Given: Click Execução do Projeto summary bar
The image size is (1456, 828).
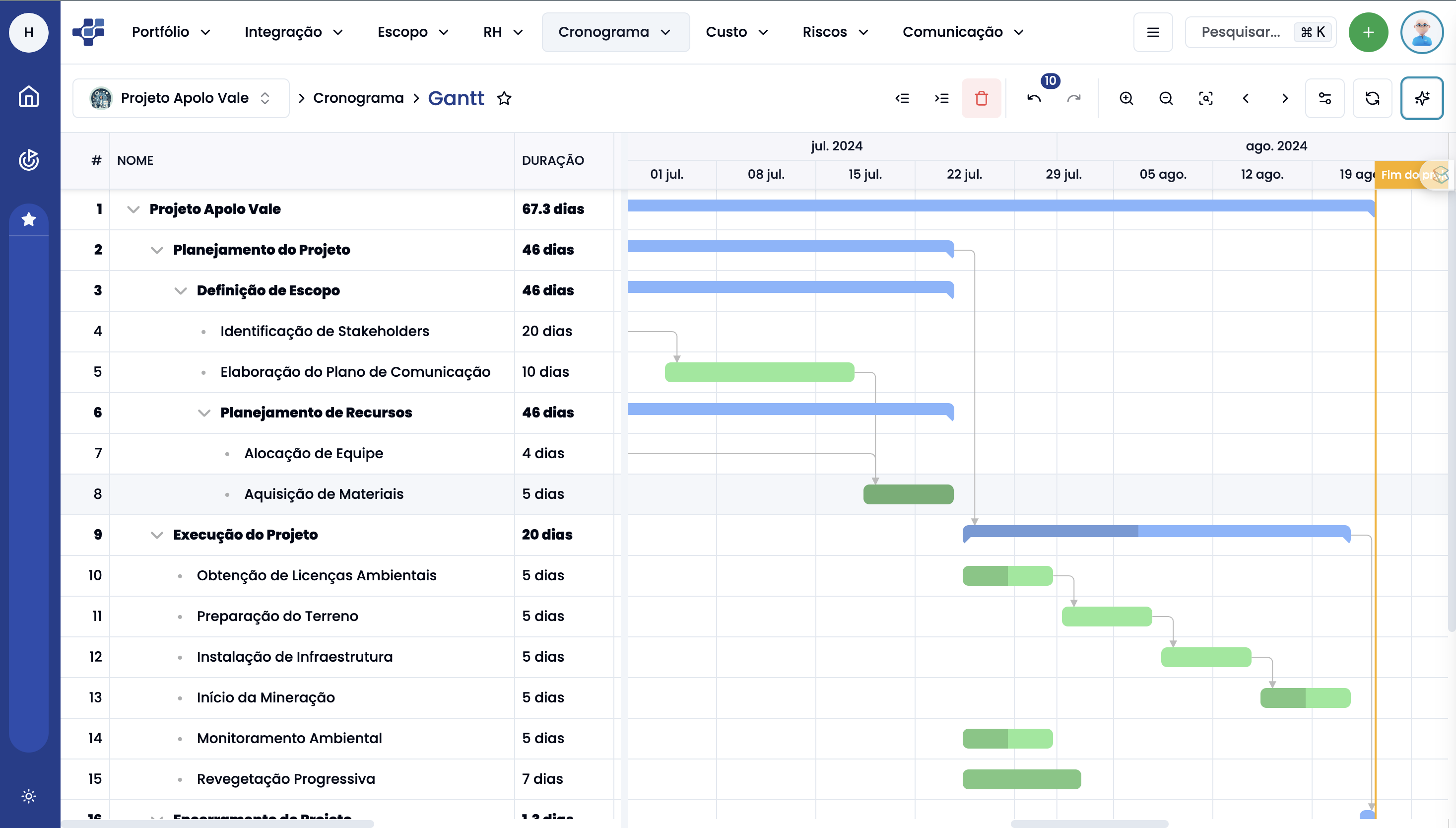Looking at the screenshot, I should [x=1156, y=533].
